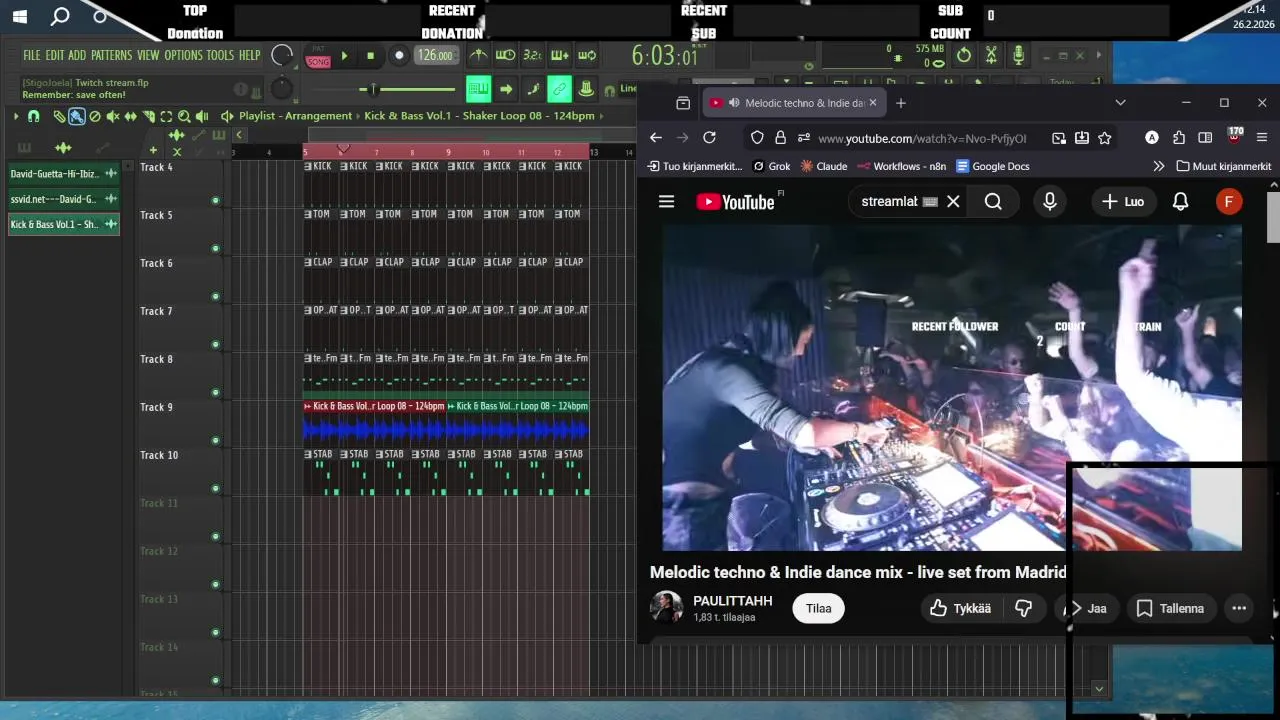The width and height of the screenshot is (1280, 720).
Task: Toggle Firefox sidebar view icon
Action: click(x=1205, y=138)
